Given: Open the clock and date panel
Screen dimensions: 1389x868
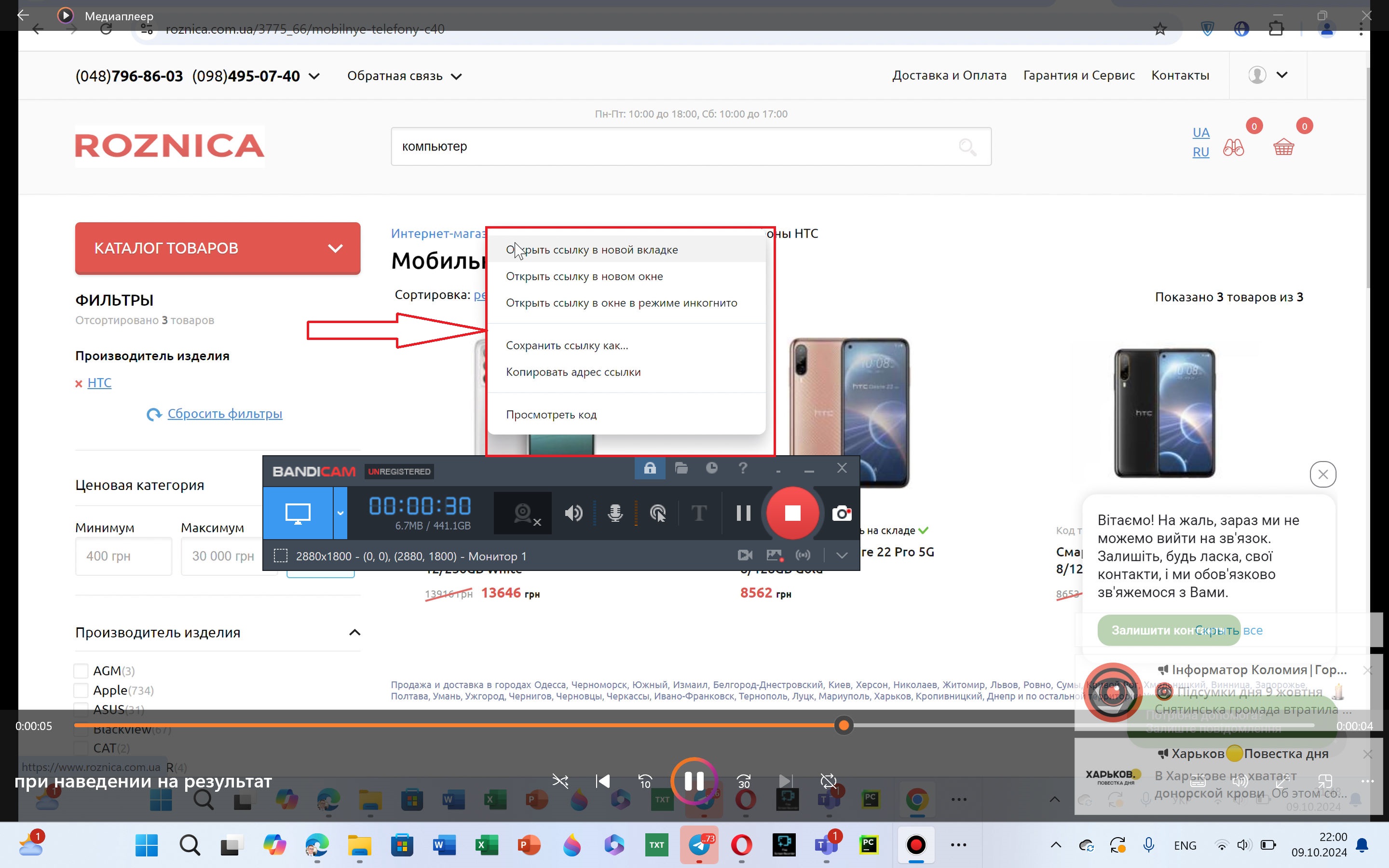Looking at the screenshot, I should pos(1319,844).
